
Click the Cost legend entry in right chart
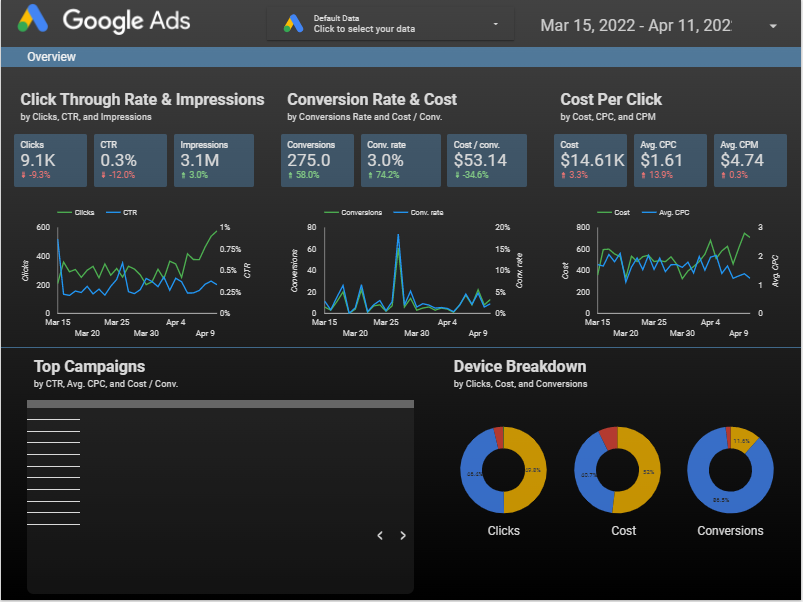coord(614,212)
